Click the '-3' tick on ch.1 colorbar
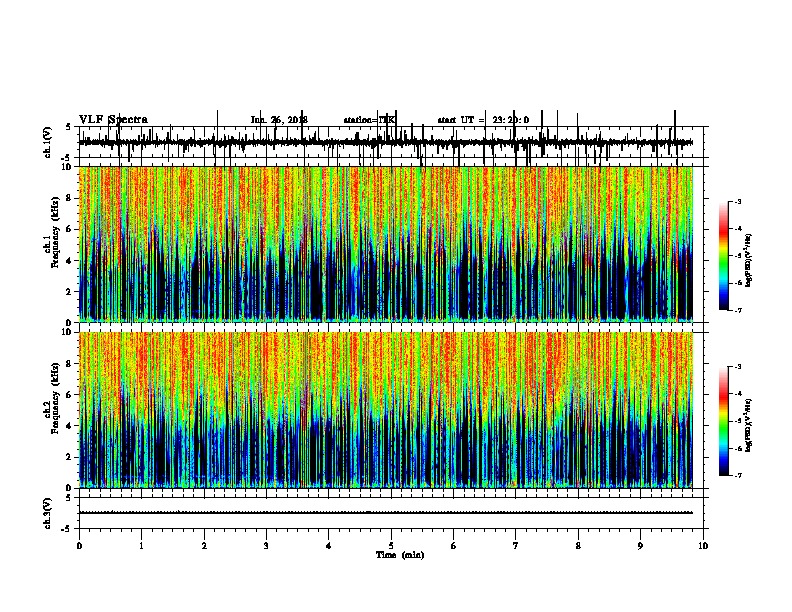Screen dimensions: 792x612 click(x=737, y=201)
